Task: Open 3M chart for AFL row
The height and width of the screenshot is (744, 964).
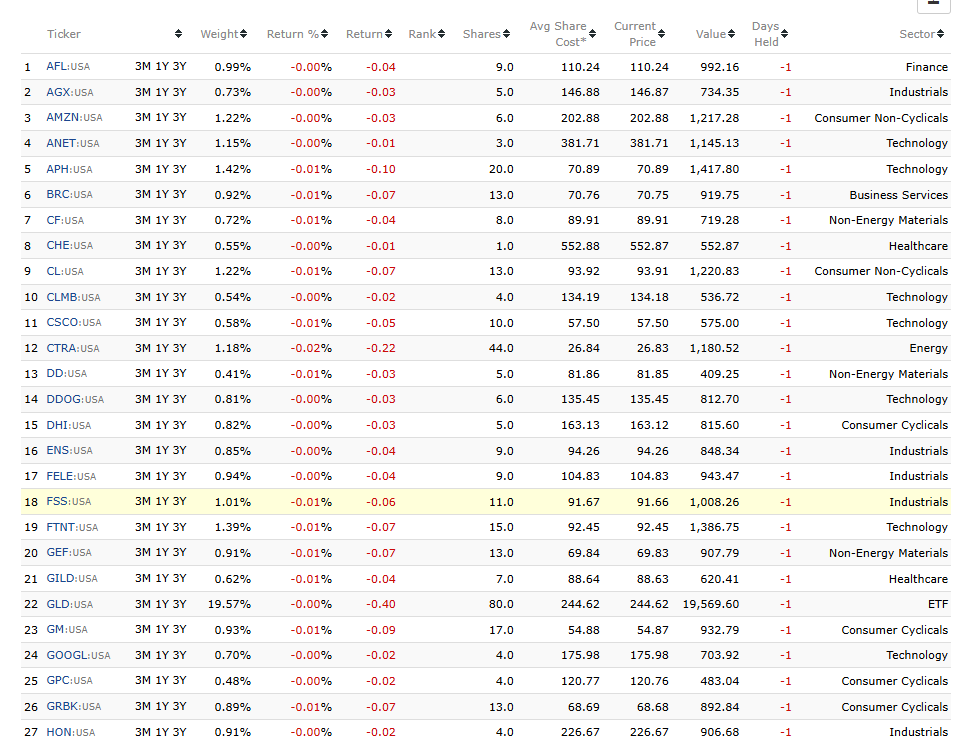Action: 143,66
